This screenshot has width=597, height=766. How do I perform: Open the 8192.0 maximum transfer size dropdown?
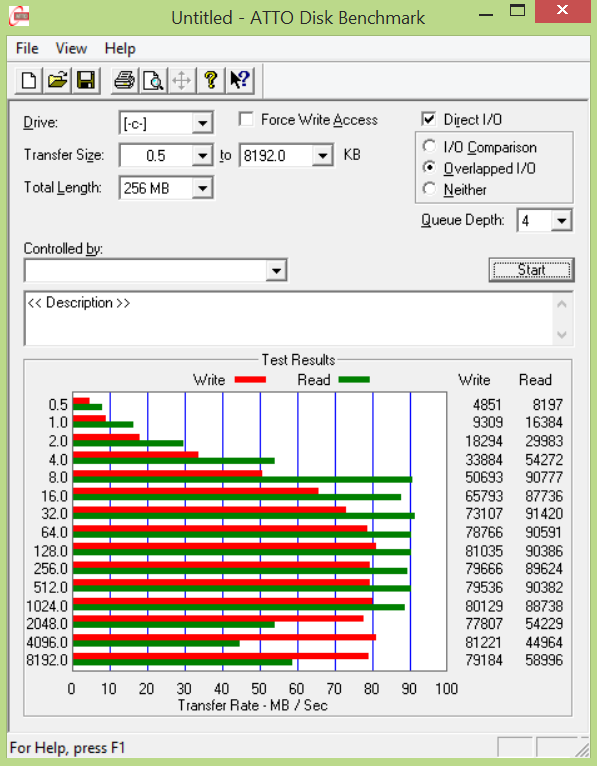pos(322,156)
